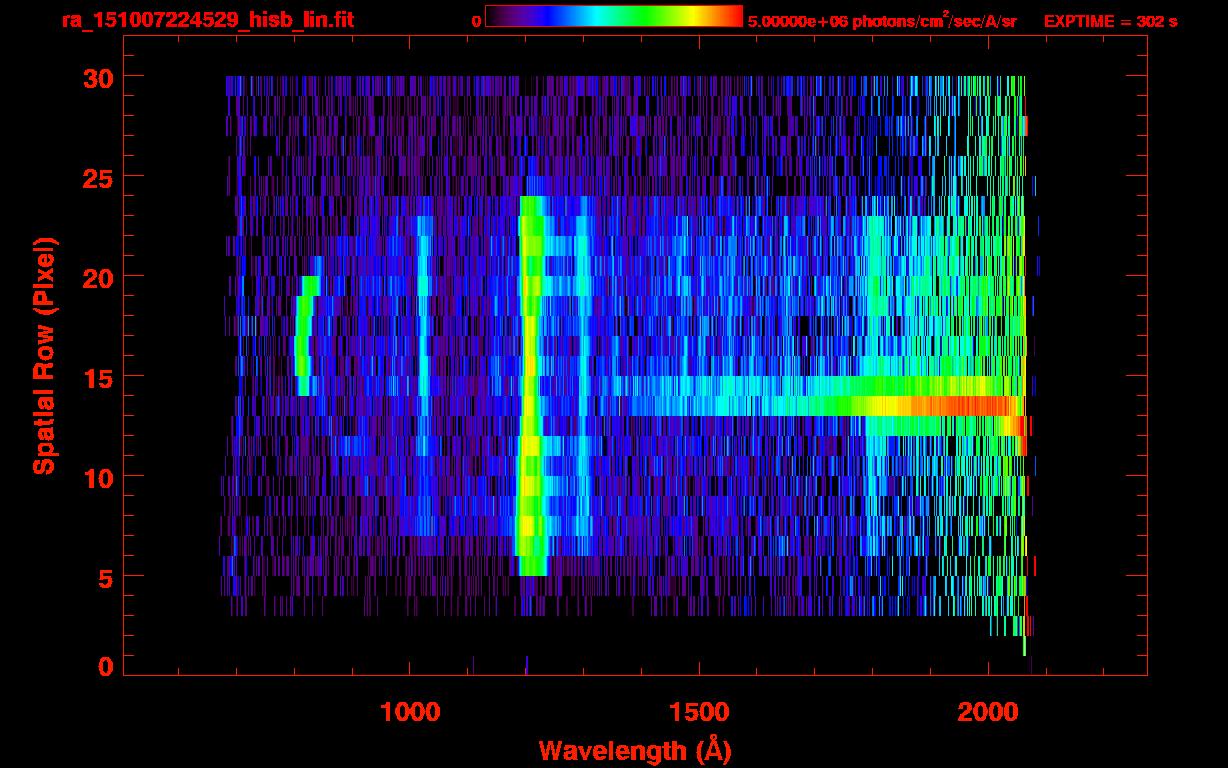Click the 5.00000e+06 photons color bar maximum label
The height and width of the screenshot is (768, 1228).
pyautogui.click(x=881, y=21)
